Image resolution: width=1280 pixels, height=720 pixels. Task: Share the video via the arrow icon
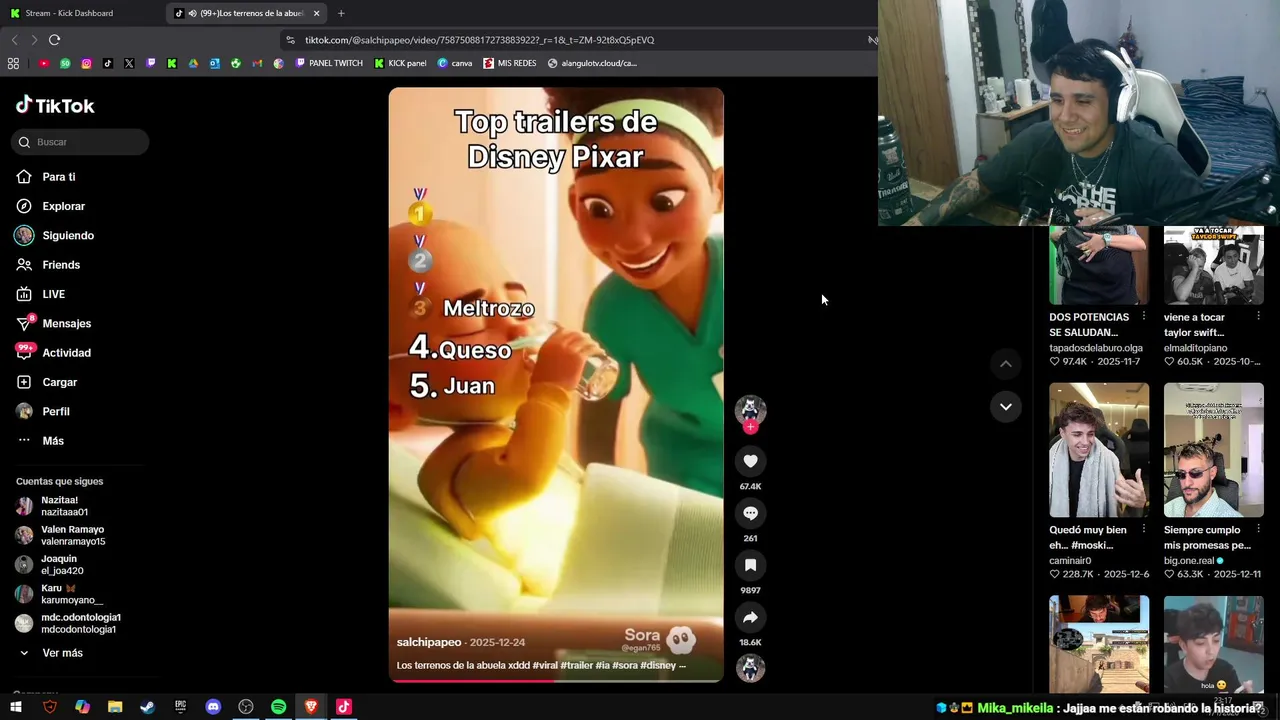click(x=750, y=617)
